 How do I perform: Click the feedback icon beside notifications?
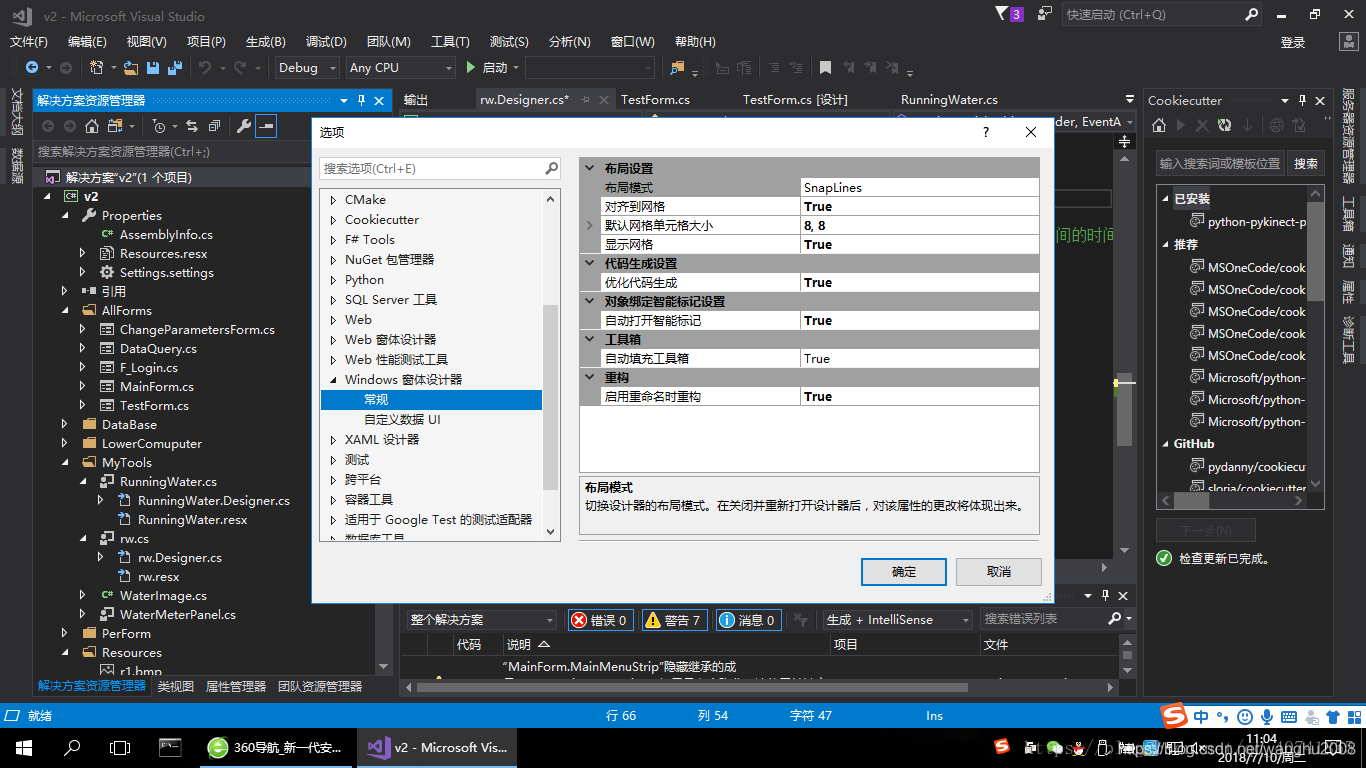tap(1045, 14)
